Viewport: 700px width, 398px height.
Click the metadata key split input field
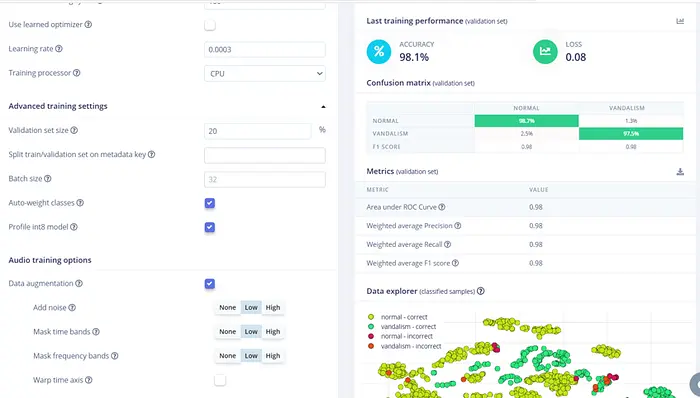pyautogui.click(x=265, y=155)
